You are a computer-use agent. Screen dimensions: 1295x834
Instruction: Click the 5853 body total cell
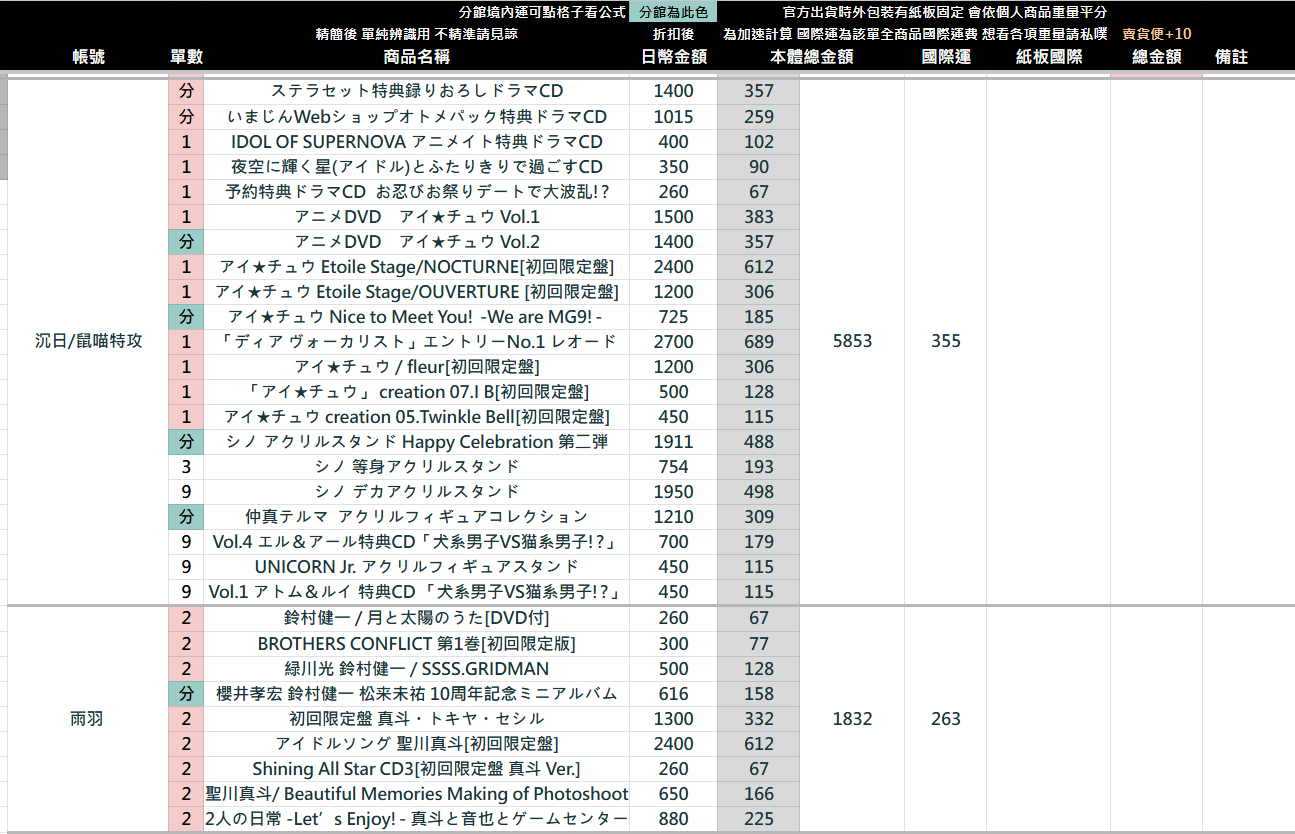(852, 341)
